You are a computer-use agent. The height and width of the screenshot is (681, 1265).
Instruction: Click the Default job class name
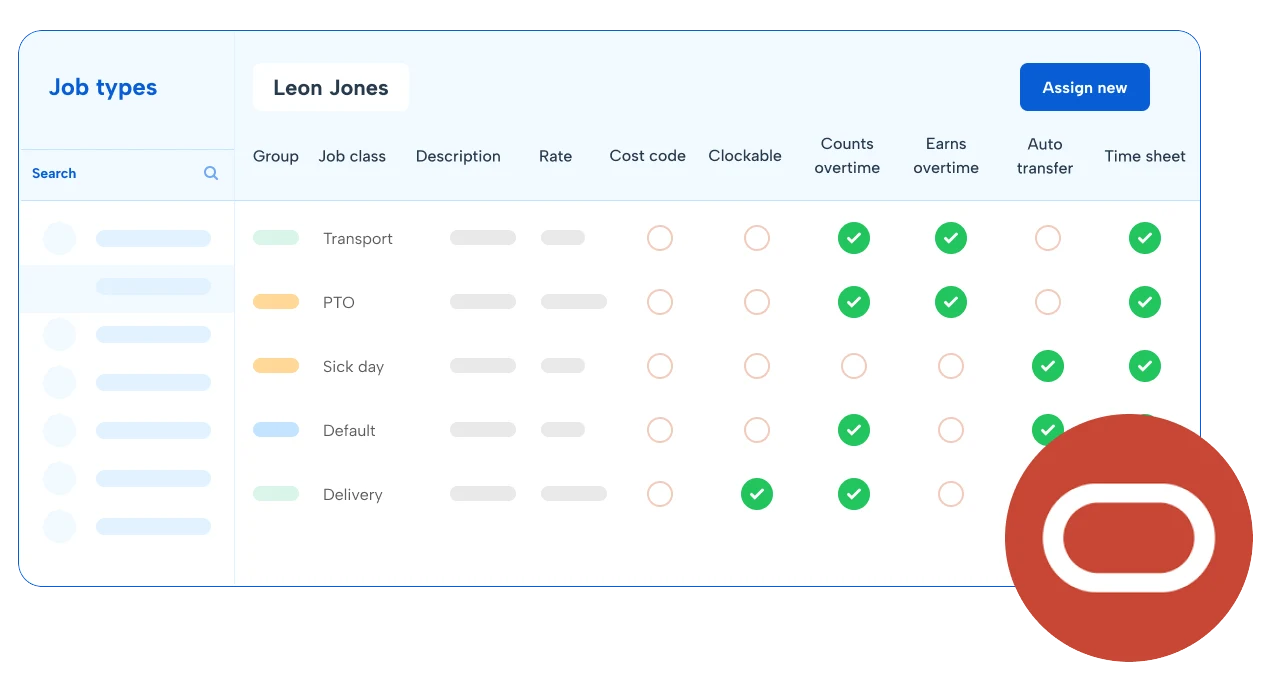349,431
